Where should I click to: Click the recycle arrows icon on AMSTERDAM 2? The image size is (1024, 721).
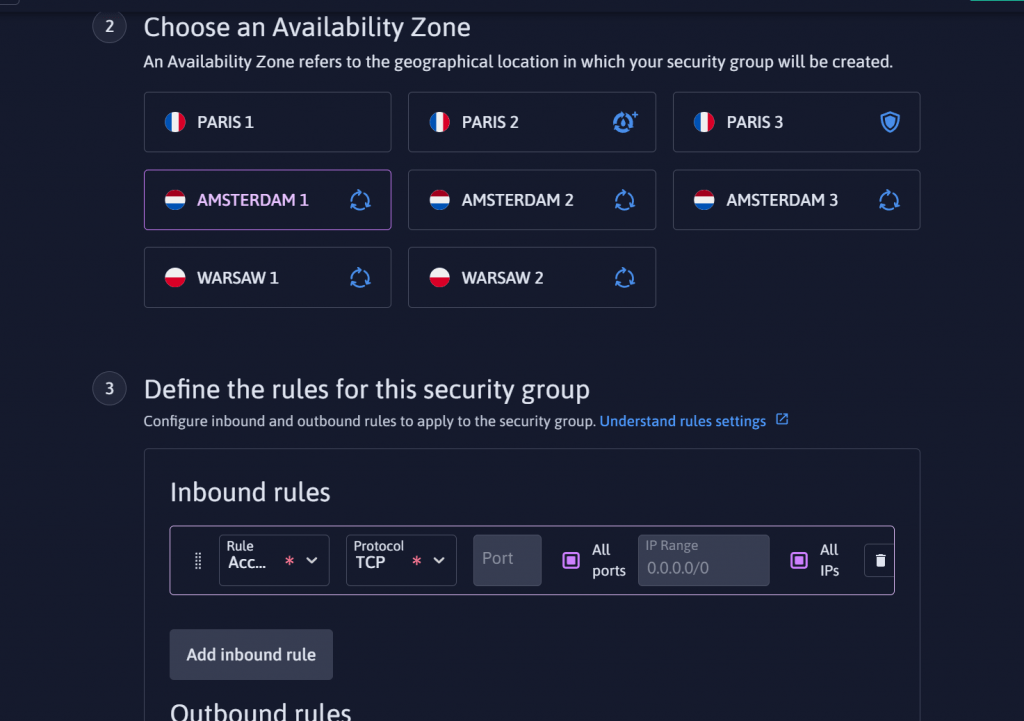(624, 200)
